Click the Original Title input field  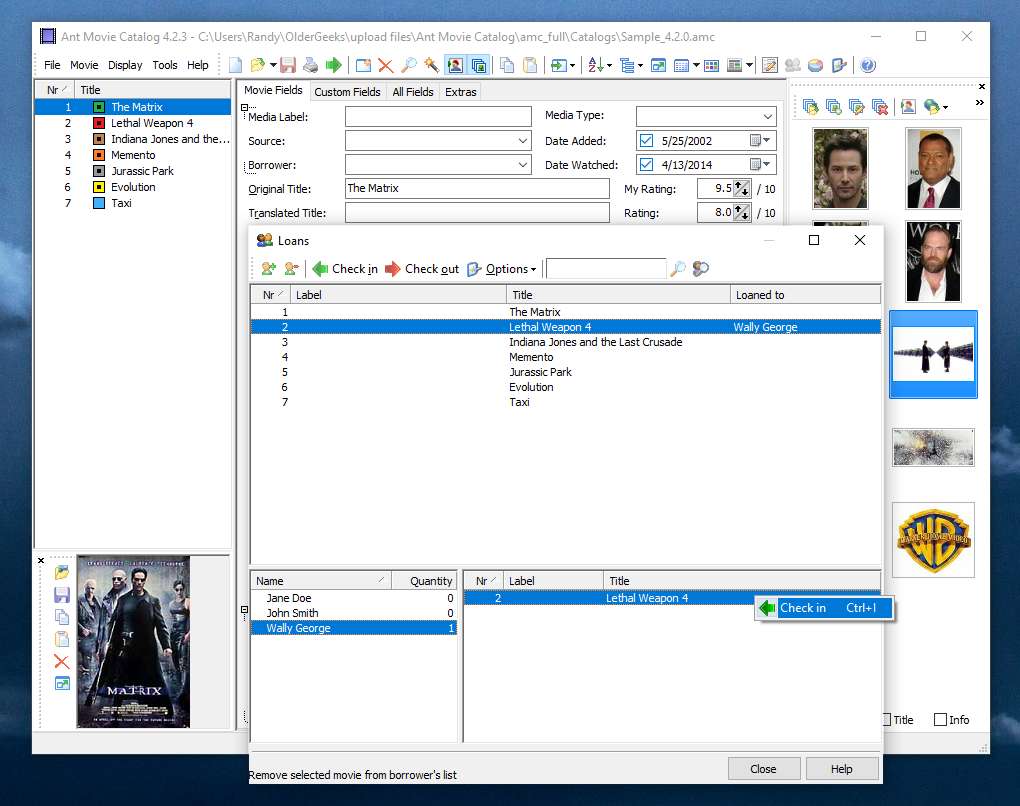click(477, 189)
